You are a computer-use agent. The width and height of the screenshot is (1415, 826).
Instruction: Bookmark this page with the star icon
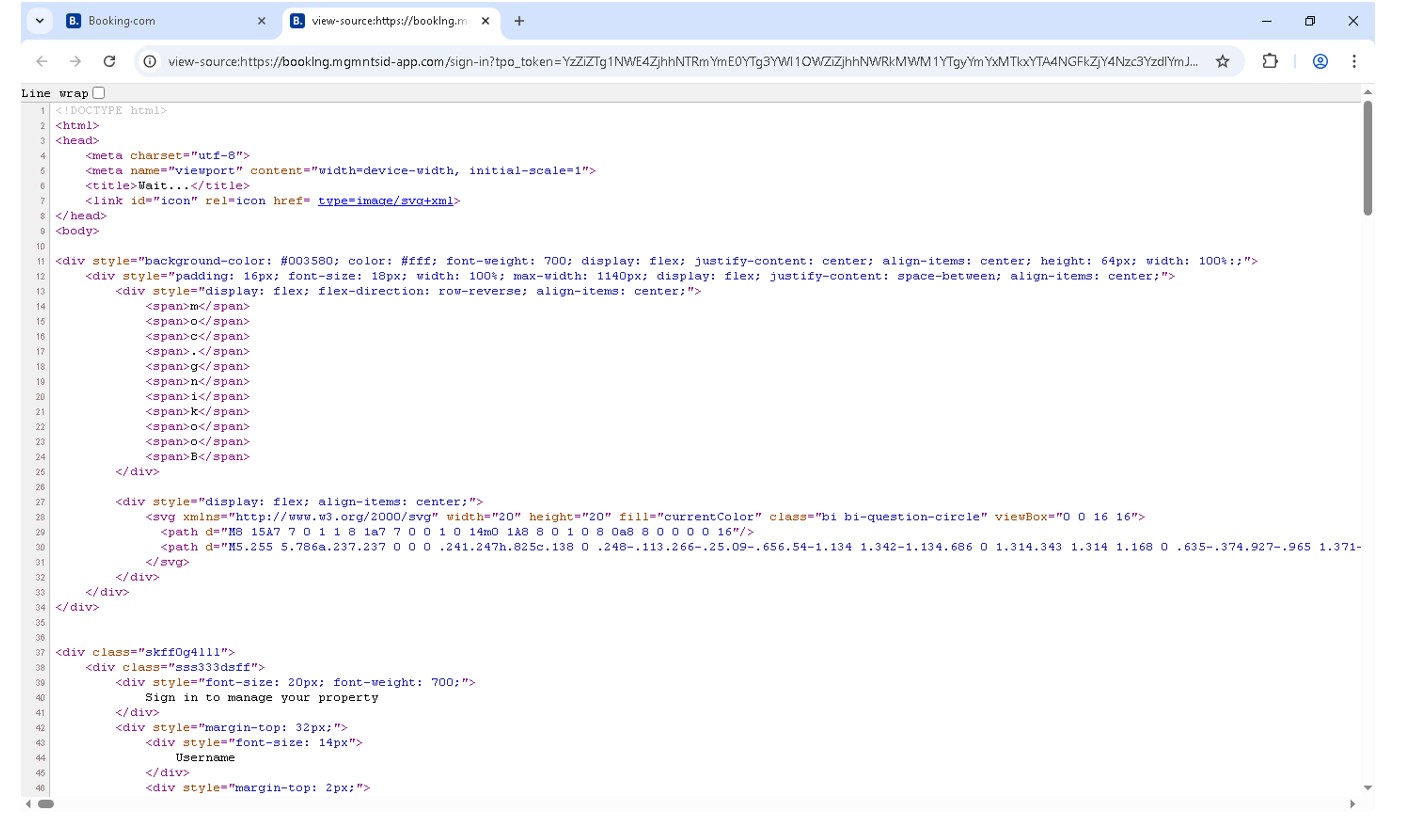(x=1222, y=61)
